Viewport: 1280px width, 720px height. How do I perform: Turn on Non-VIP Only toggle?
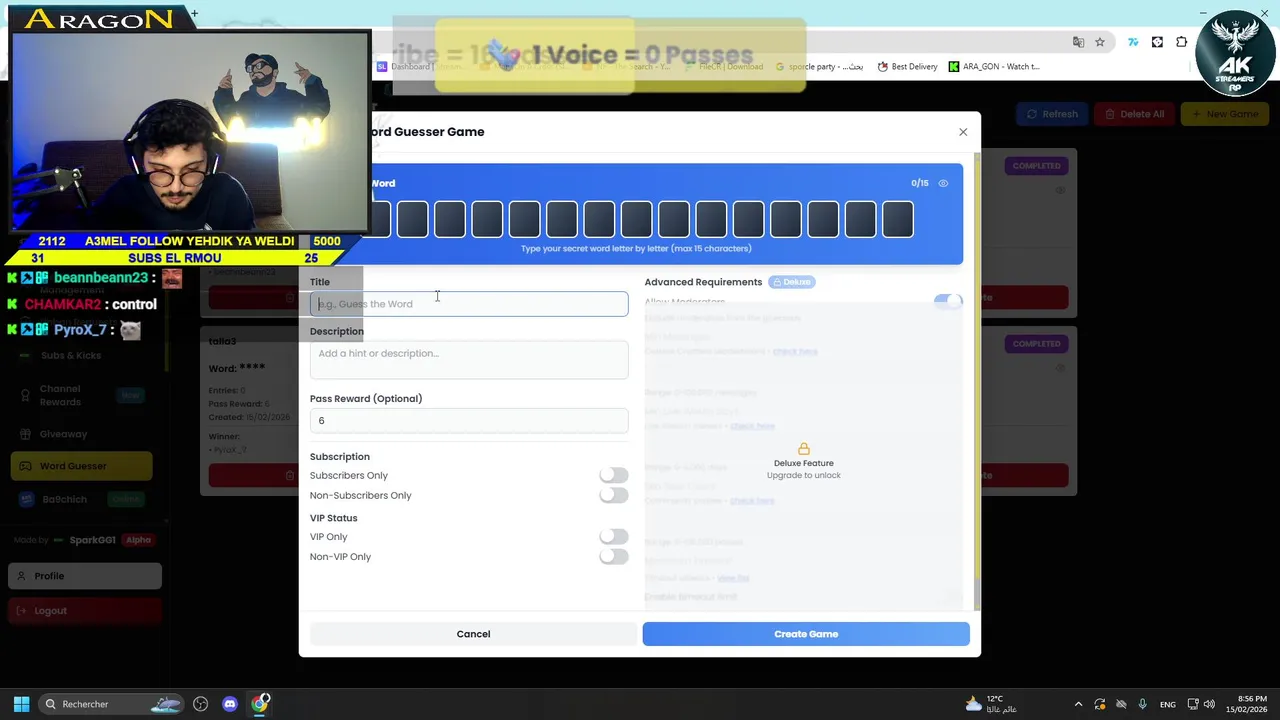(x=614, y=557)
